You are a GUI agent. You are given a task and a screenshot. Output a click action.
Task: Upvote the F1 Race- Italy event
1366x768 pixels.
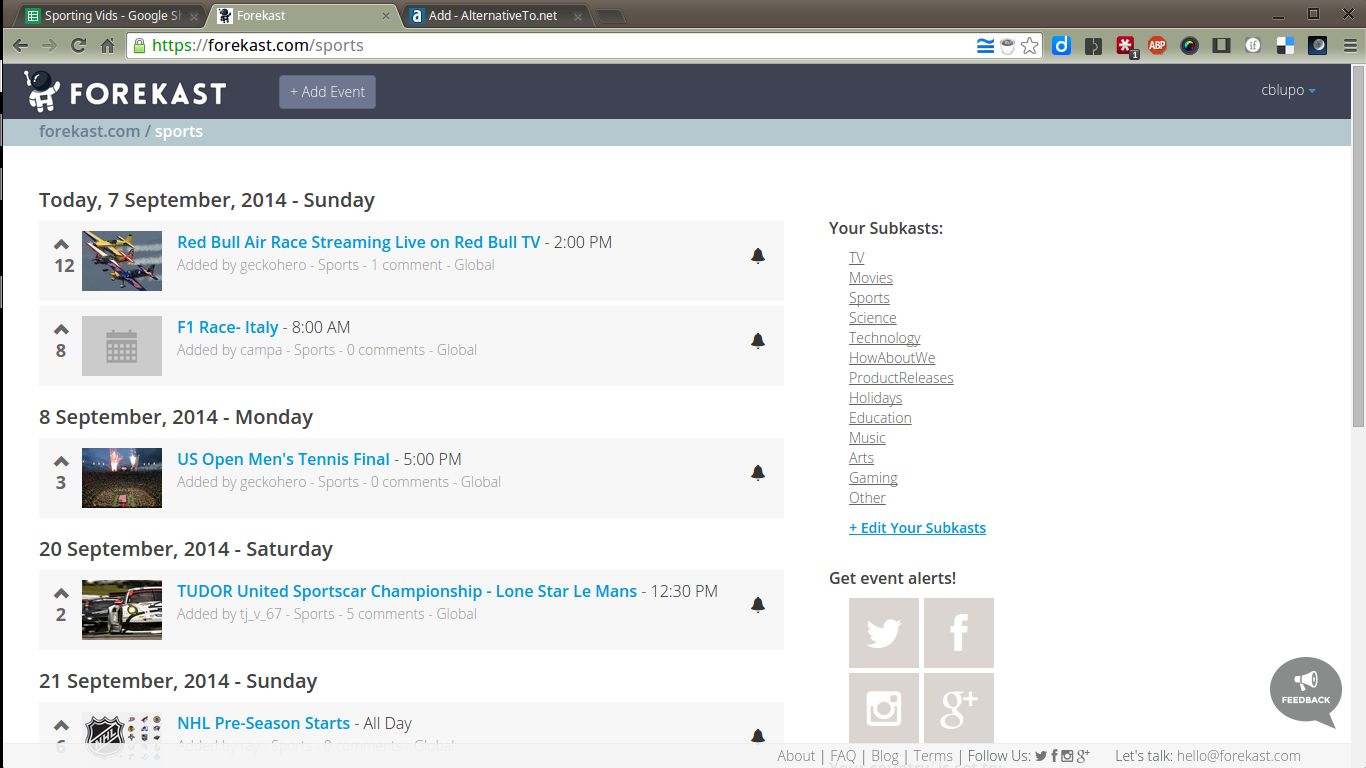[x=61, y=330]
